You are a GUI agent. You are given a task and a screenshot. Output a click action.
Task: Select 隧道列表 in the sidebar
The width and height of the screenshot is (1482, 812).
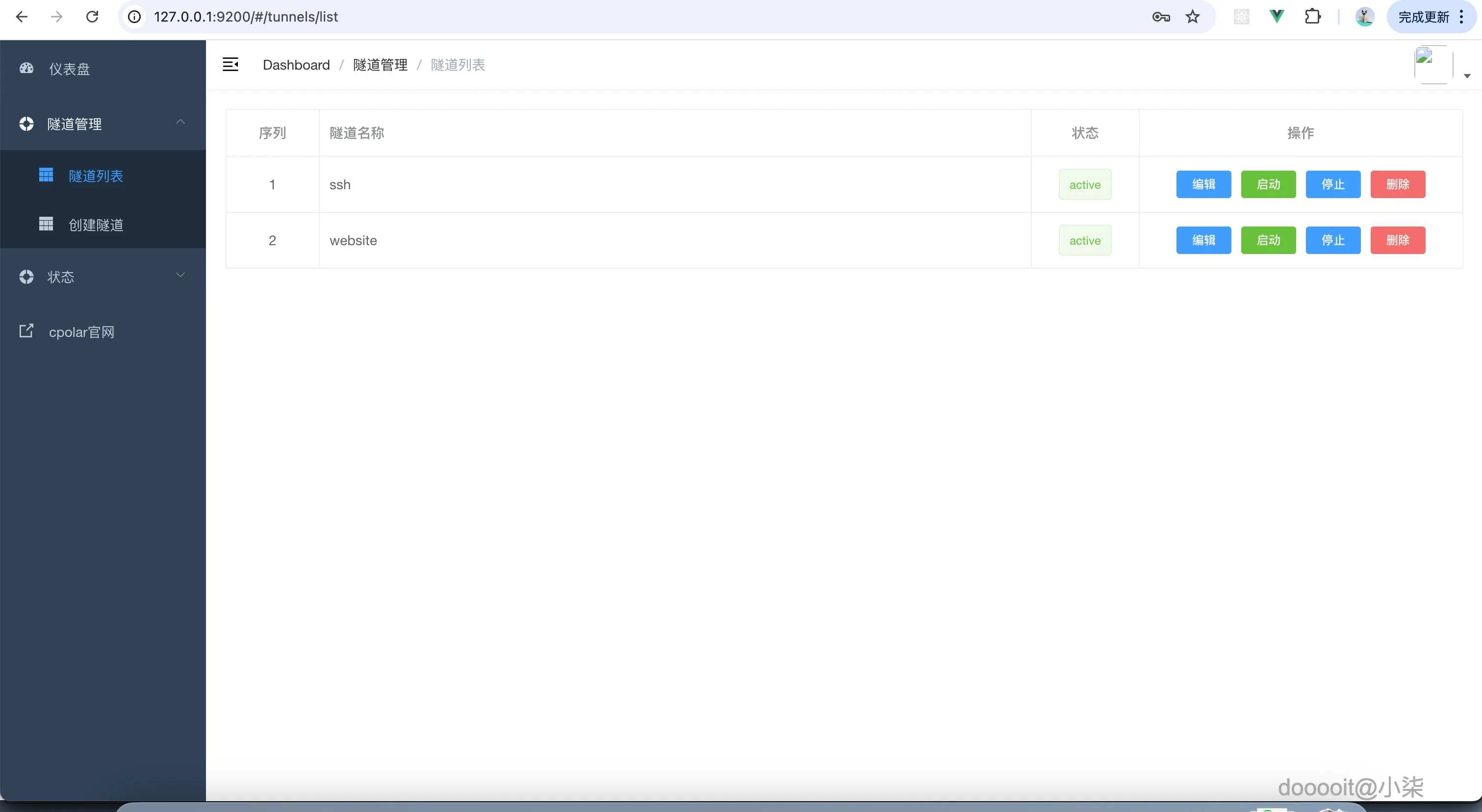pyautogui.click(x=96, y=176)
